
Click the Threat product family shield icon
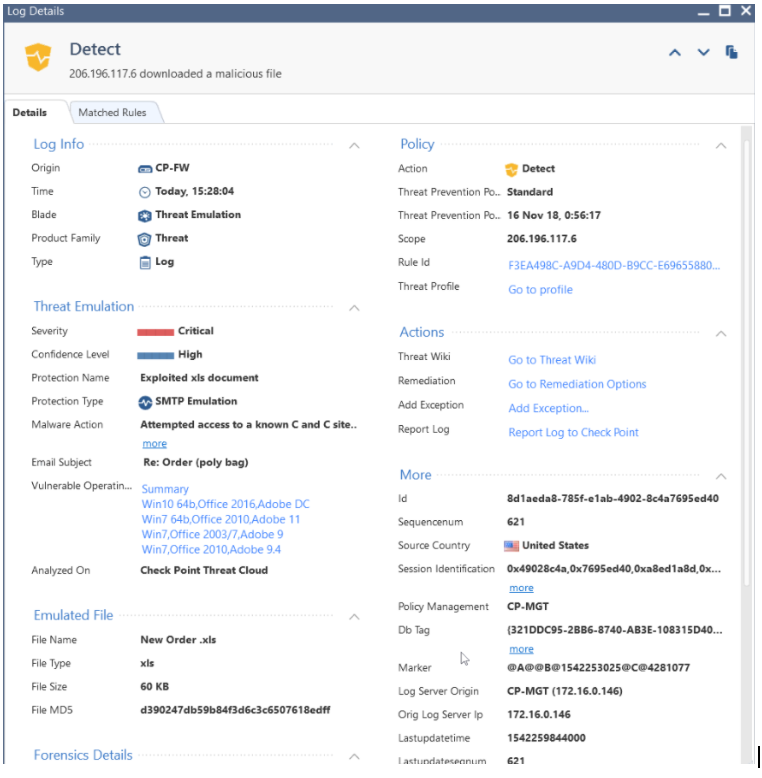(x=144, y=239)
